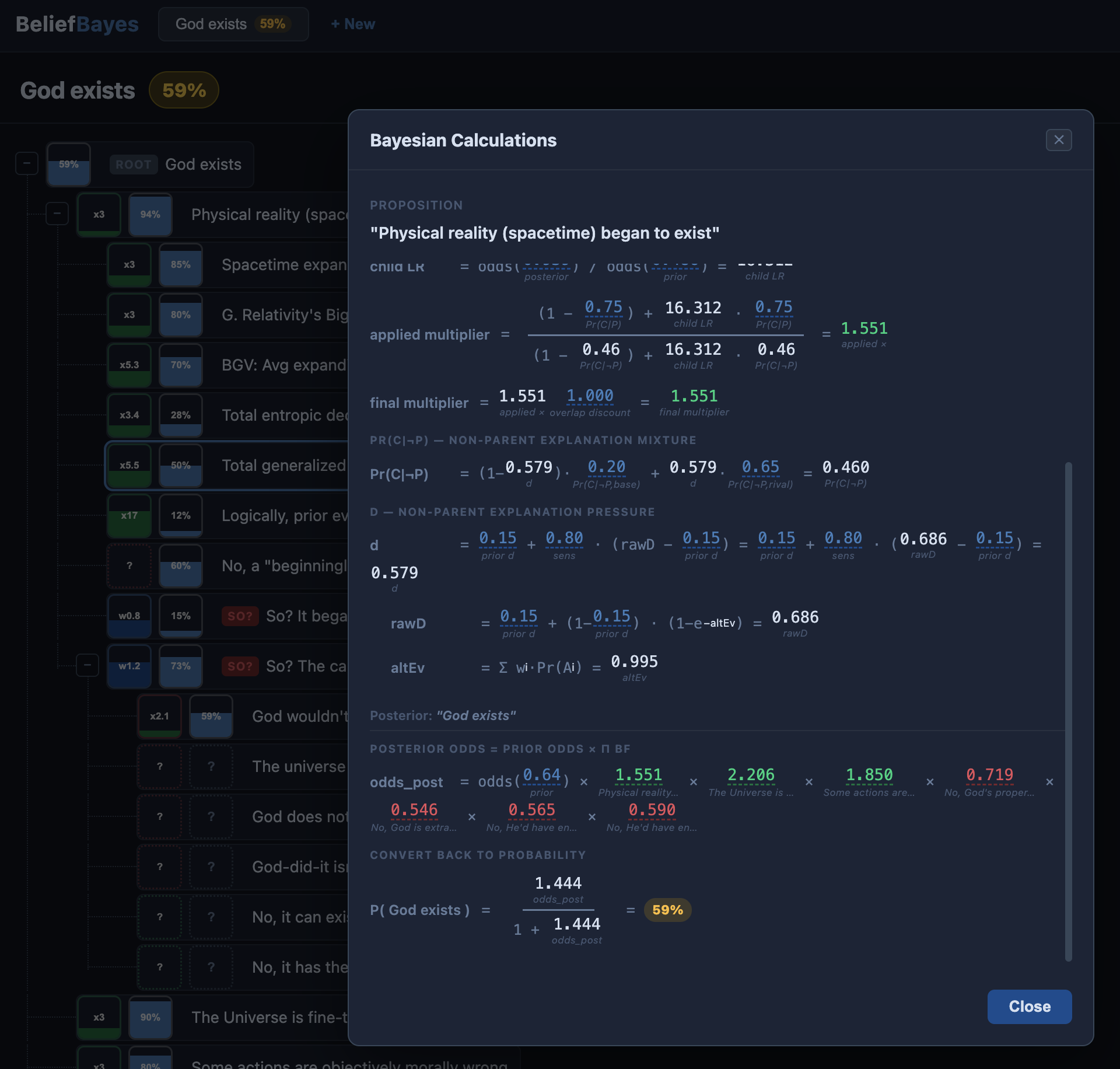The width and height of the screenshot is (1120, 1069).
Task: Collapse the 'So? The ca...' branch
Action: [x=87, y=665]
